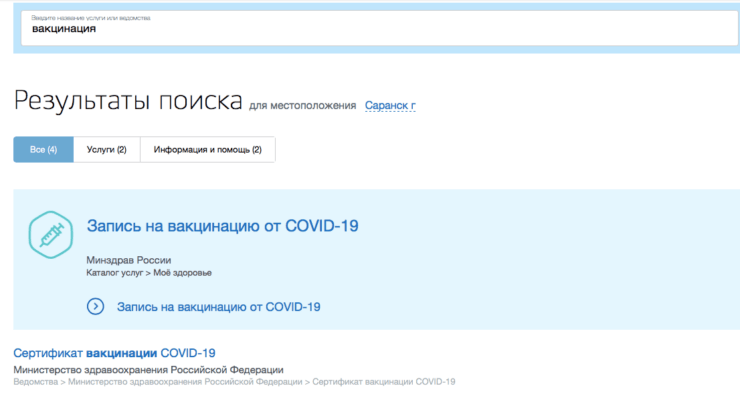740x404 pixels.
Task: Go to "Каталог услуг" breadcrumb
Action: point(115,272)
